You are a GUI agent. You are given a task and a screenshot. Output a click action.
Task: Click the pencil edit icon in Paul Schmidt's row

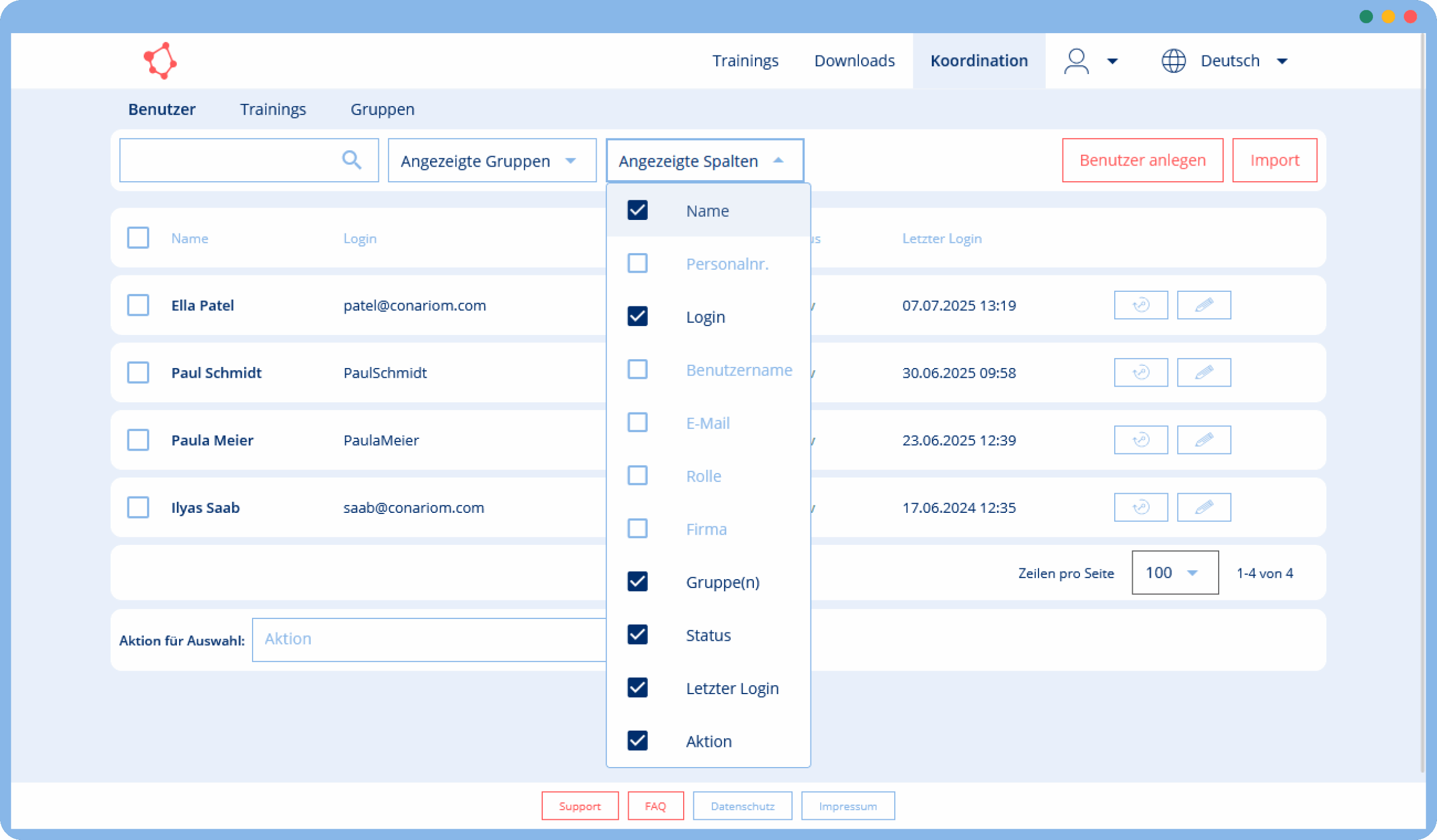[1204, 373]
